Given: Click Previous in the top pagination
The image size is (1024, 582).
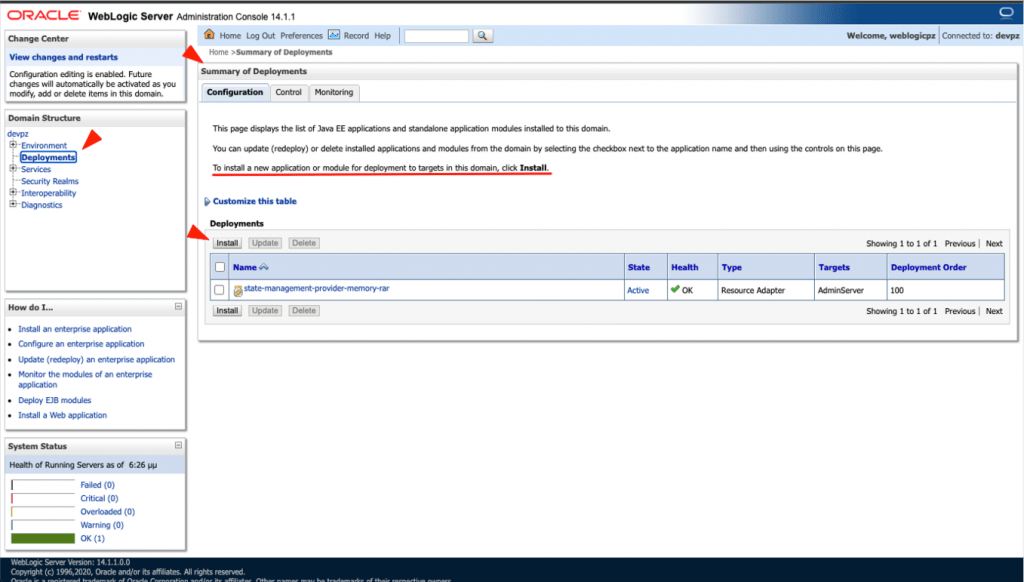Looking at the screenshot, I should pos(960,244).
